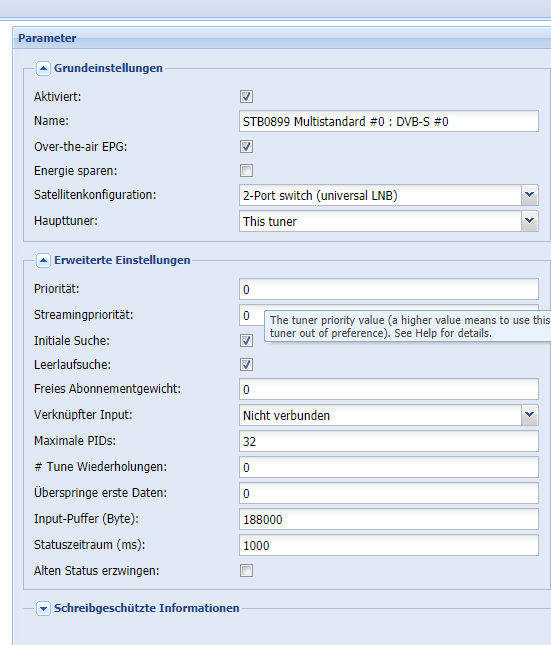Check the Alten Status erzwingen box
This screenshot has width=551, height=645.
point(246,571)
